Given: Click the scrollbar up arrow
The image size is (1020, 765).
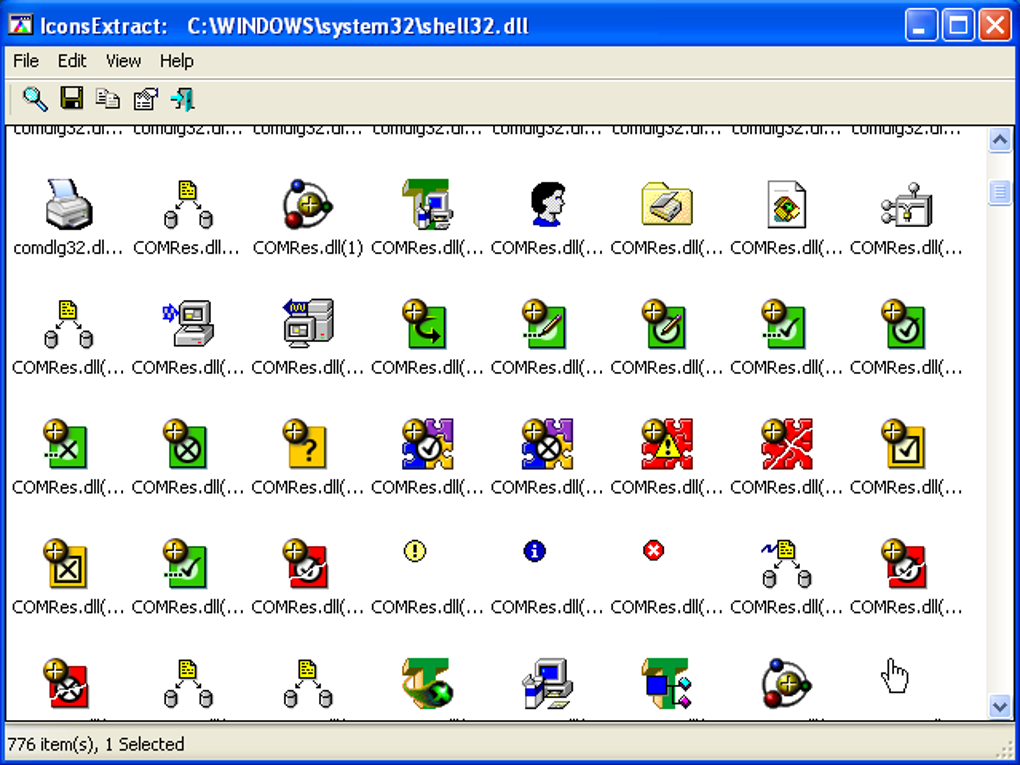Looking at the screenshot, I should click(x=1000, y=140).
